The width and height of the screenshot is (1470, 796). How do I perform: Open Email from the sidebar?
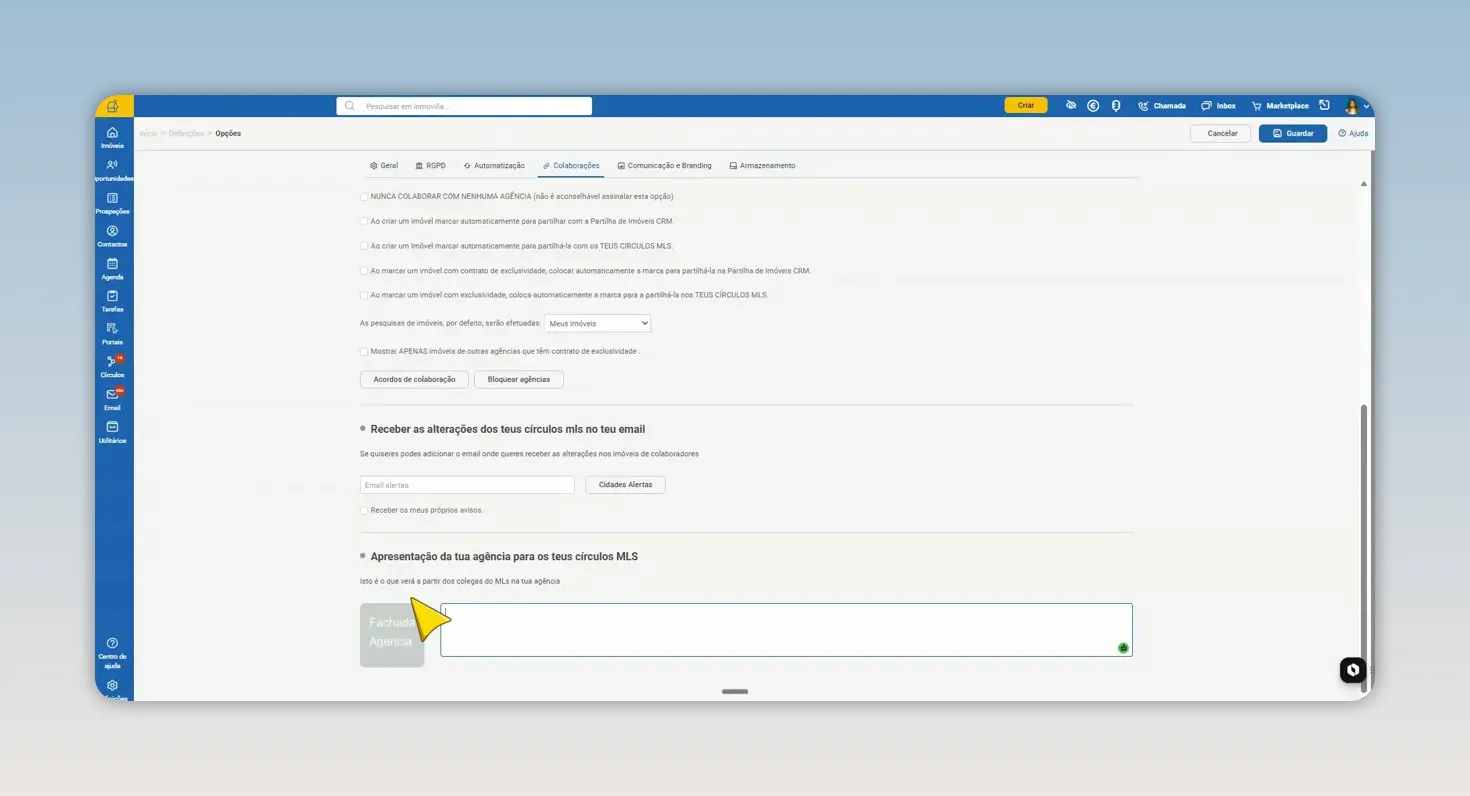(112, 395)
